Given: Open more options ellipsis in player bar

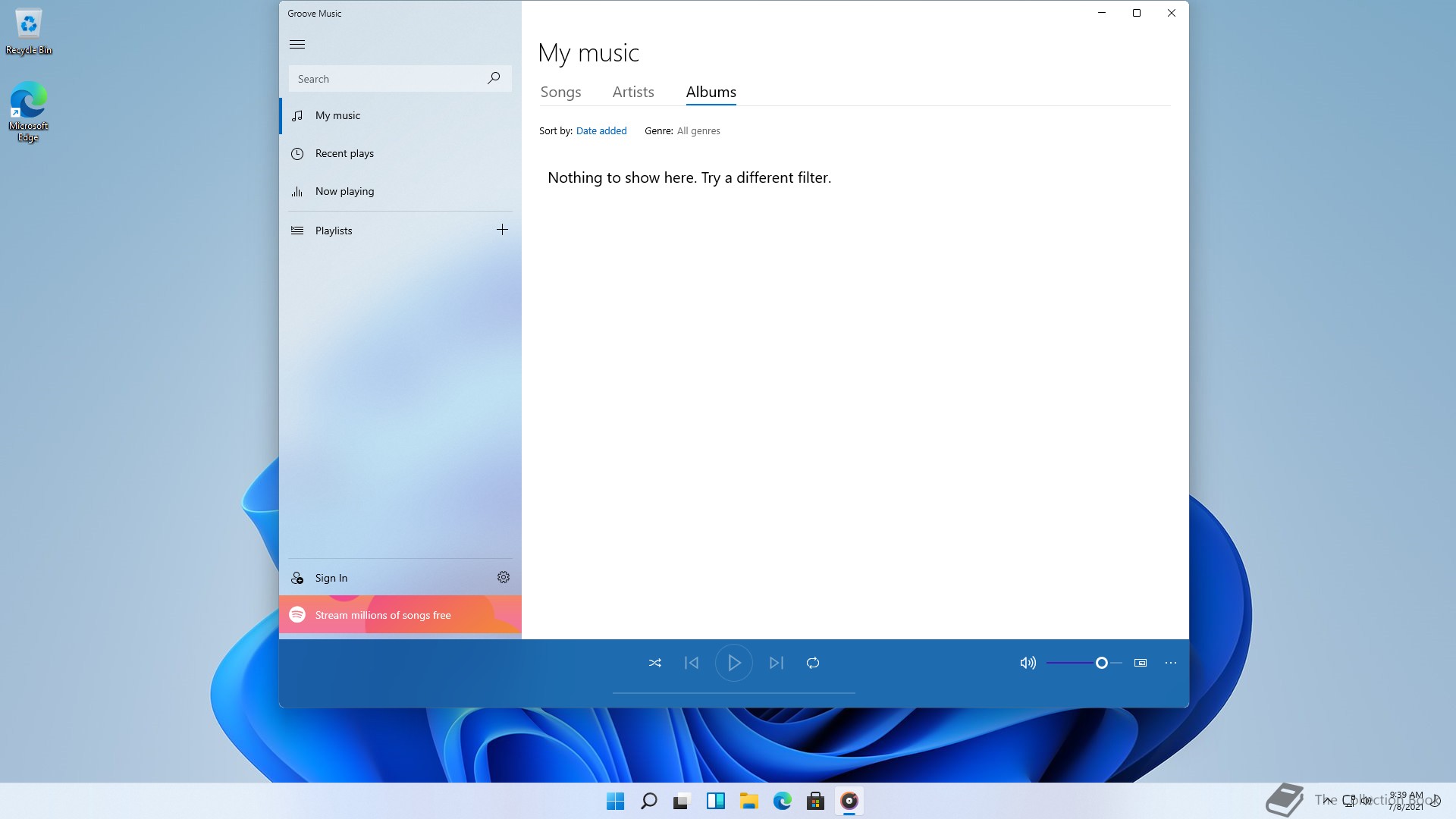Looking at the screenshot, I should (1171, 663).
